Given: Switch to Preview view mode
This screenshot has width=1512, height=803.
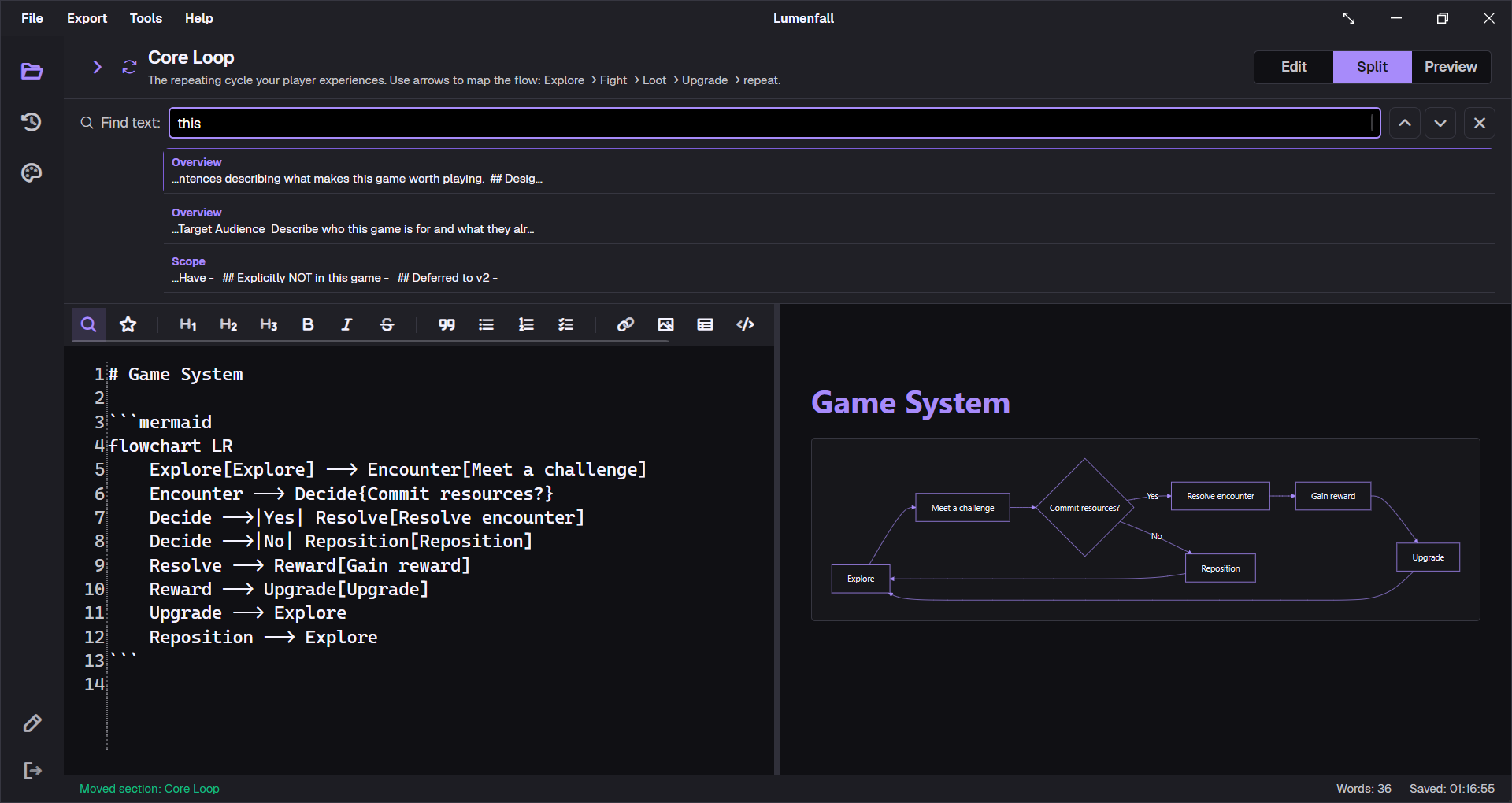Looking at the screenshot, I should [1451, 67].
